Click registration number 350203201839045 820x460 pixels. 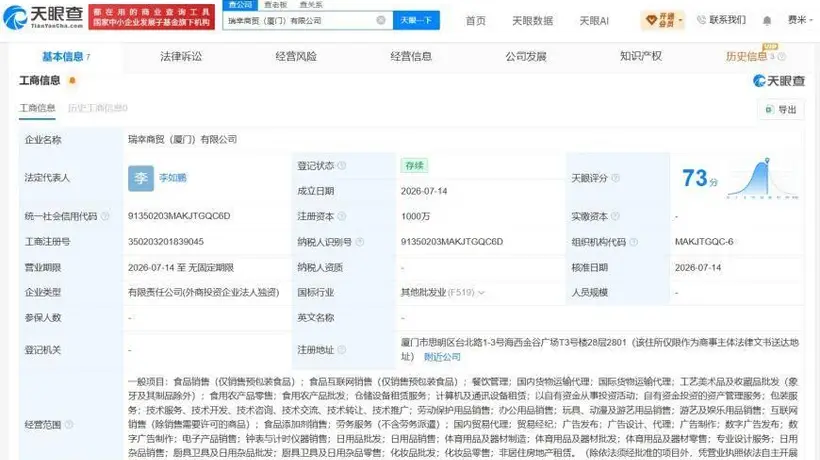pos(166,242)
